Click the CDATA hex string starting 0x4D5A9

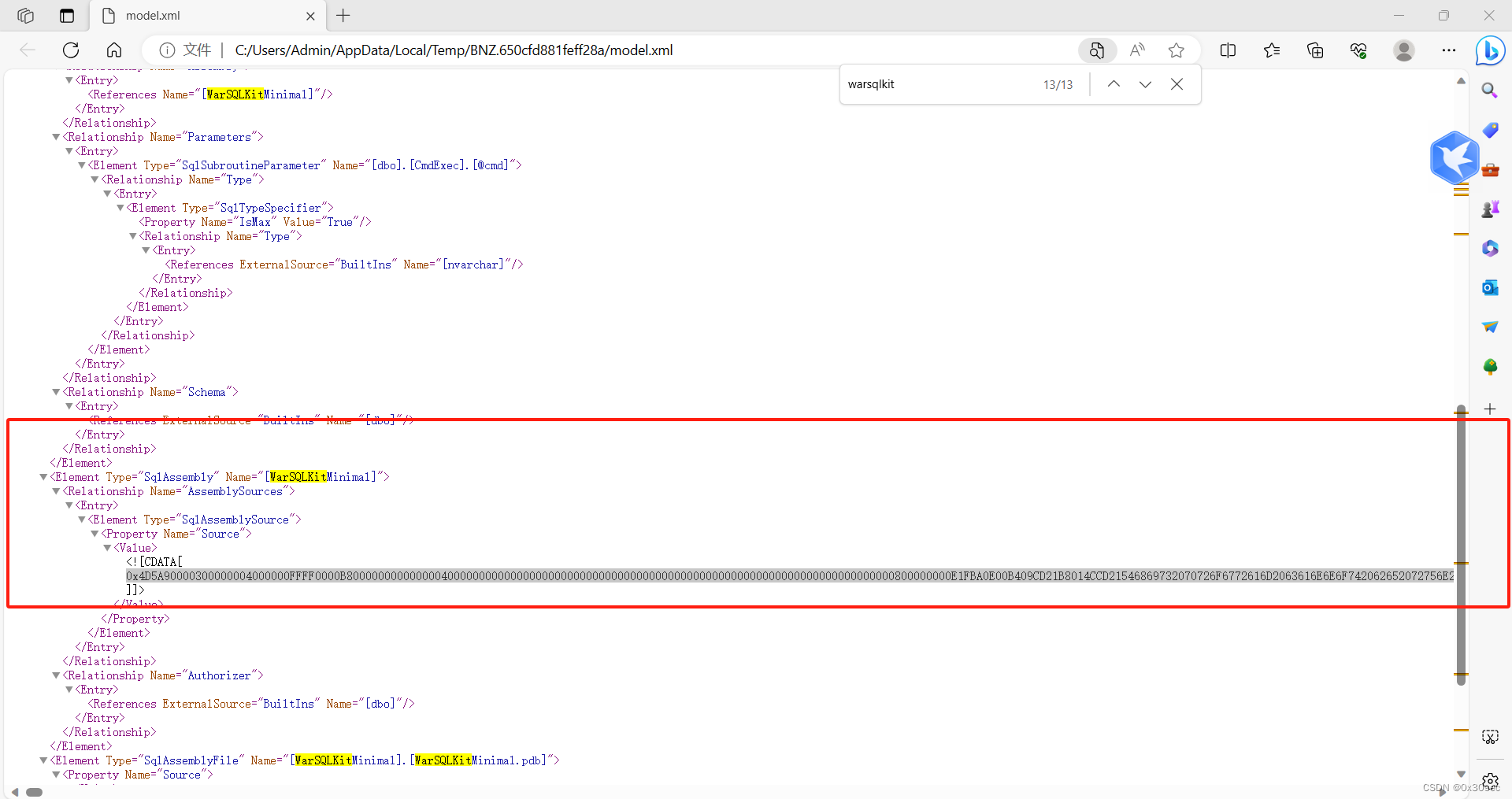(790, 576)
